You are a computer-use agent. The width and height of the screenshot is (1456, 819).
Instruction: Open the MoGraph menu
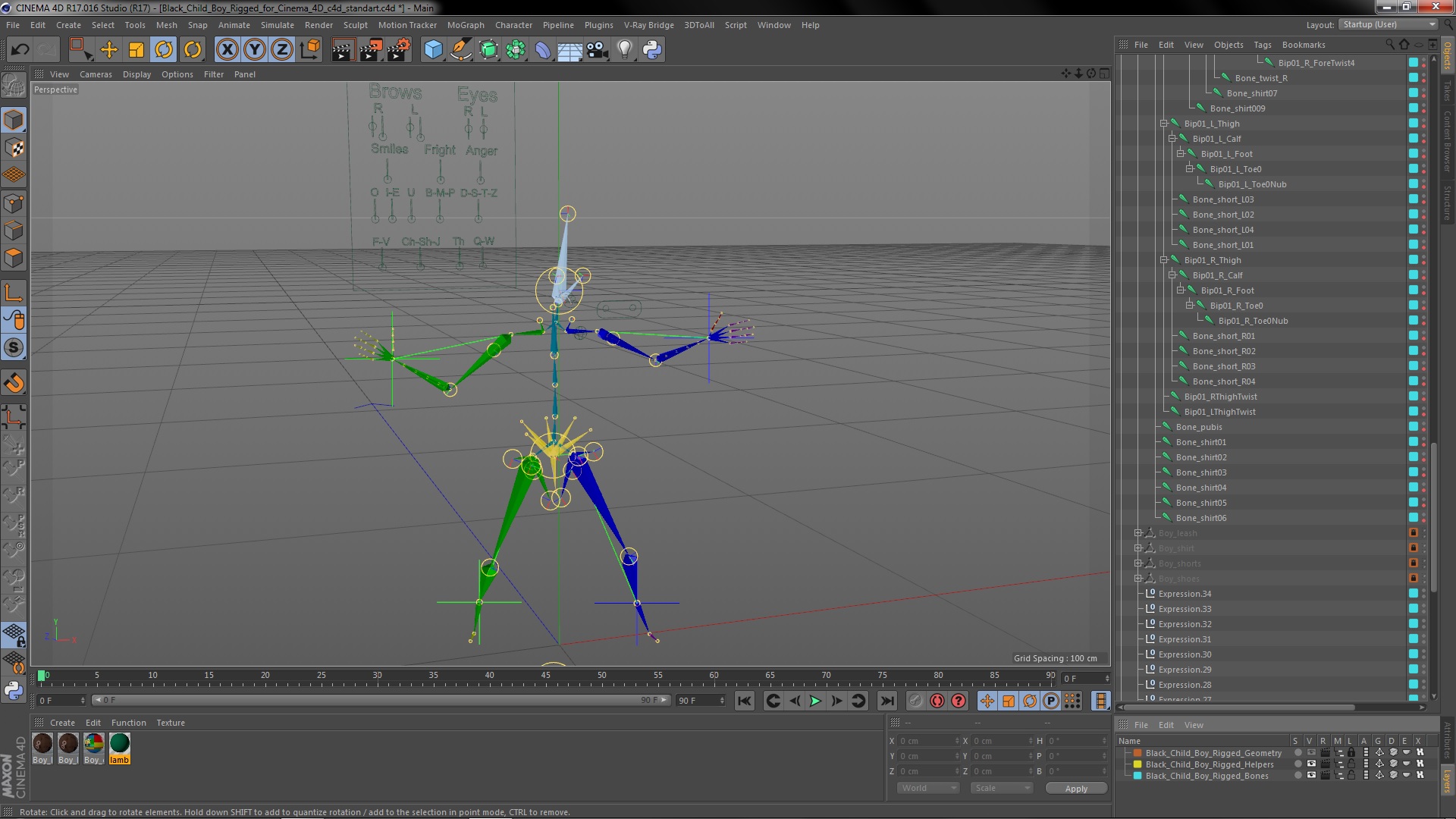pyautogui.click(x=465, y=25)
